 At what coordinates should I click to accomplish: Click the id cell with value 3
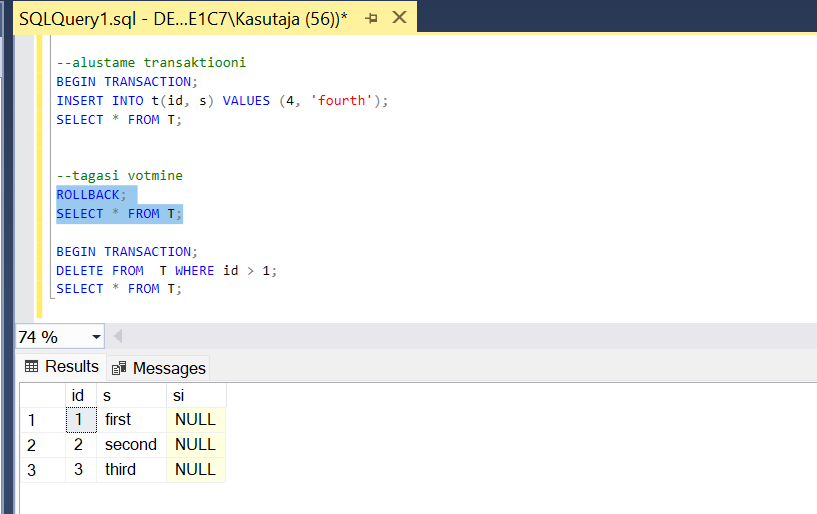[x=81, y=470]
